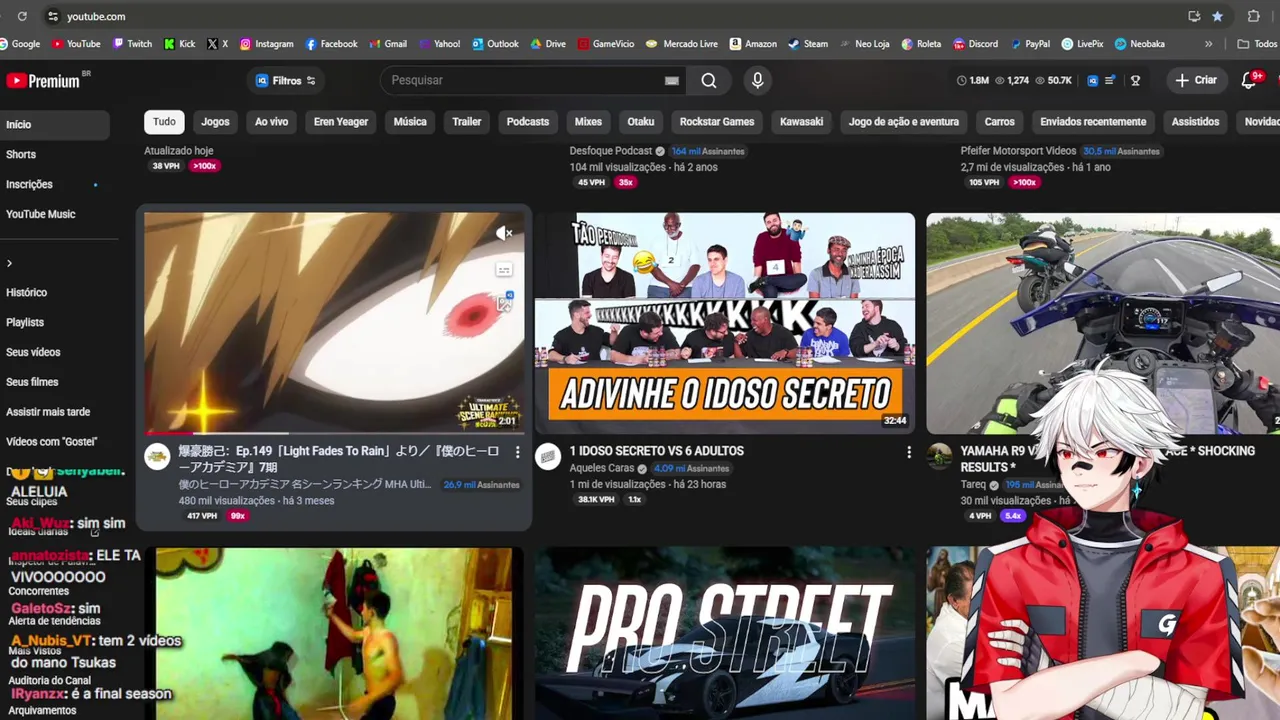Open the PRO STREET video thumbnail
Screen dimensions: 1280x720
(x=725, y=634)
